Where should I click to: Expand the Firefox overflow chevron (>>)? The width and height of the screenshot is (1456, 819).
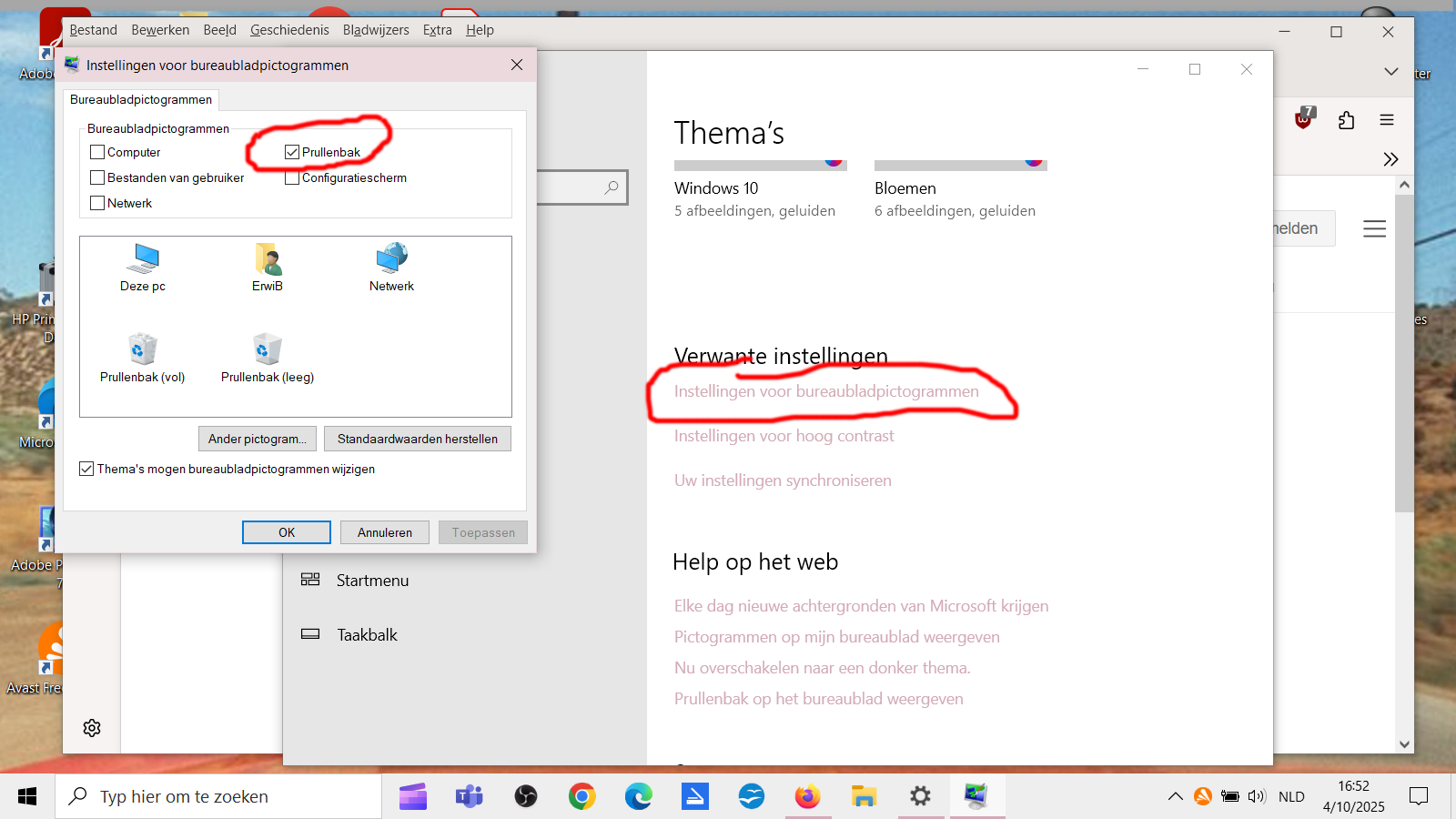pos(1390,159)
